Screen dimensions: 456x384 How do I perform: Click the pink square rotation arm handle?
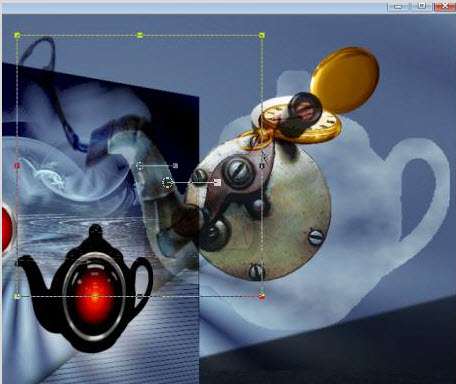pyautogui.click(x=217, y=182)
